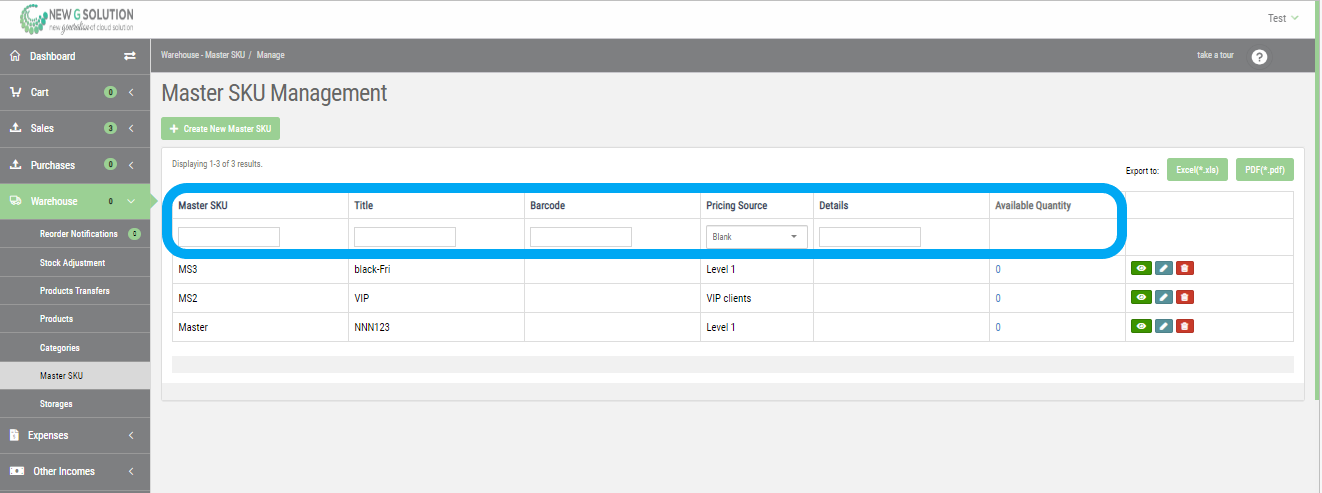Expand the Expenses sidebar section
Screen dimensions: 1322x493
(x=75, y=435)
